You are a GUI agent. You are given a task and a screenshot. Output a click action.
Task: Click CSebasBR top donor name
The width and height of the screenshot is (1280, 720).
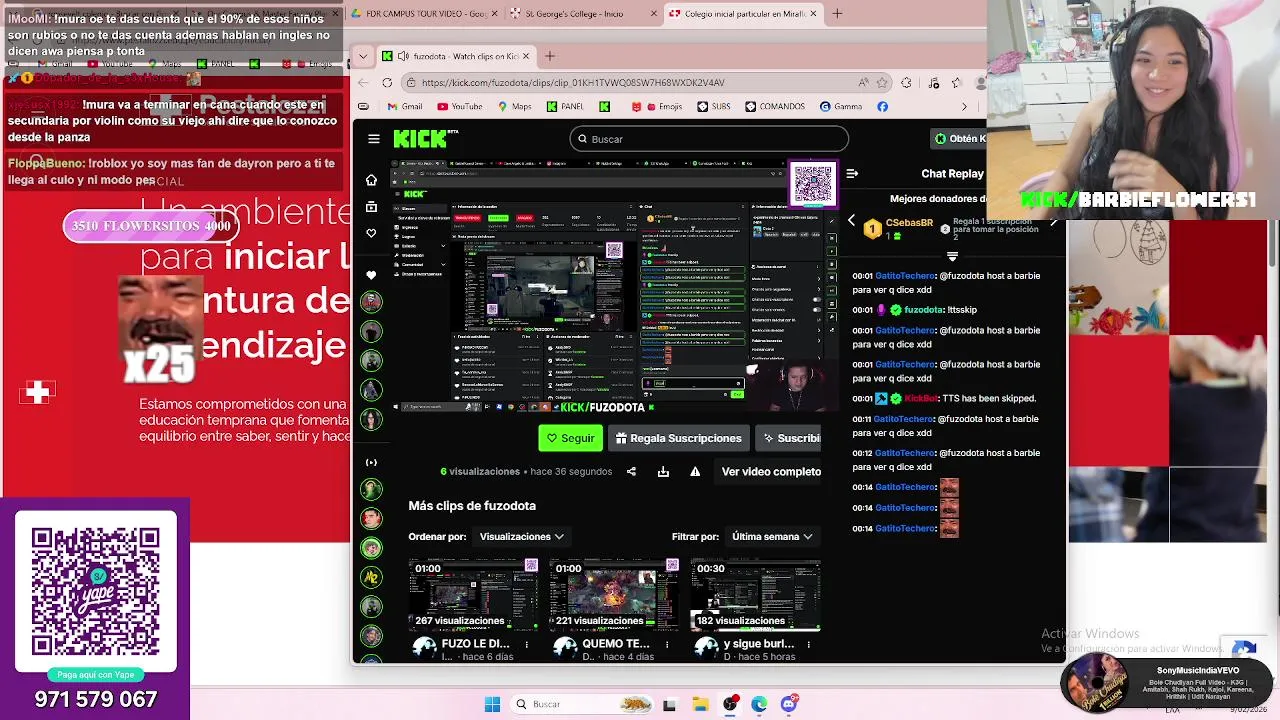909,223
